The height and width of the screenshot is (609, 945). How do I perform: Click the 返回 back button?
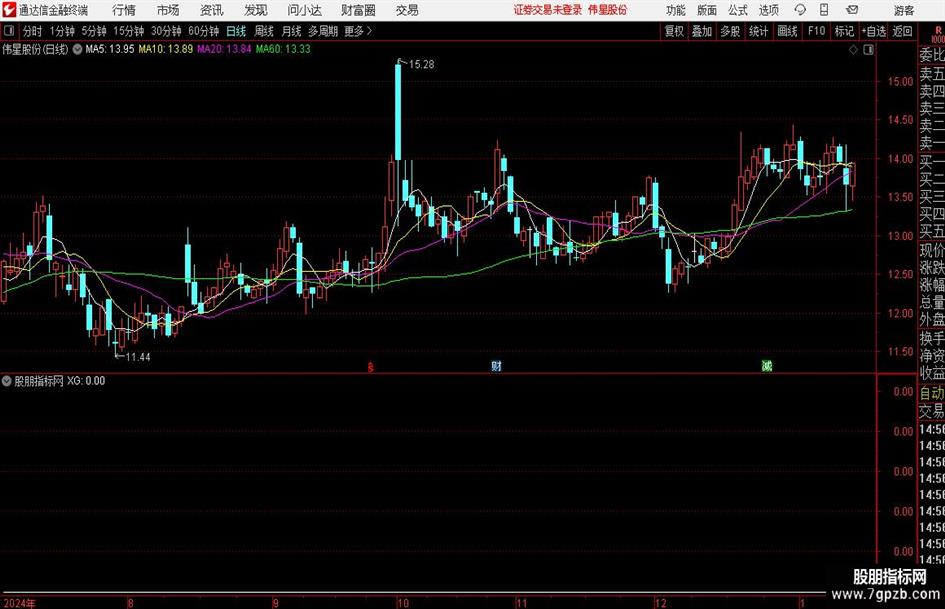[x=902, y=31]
